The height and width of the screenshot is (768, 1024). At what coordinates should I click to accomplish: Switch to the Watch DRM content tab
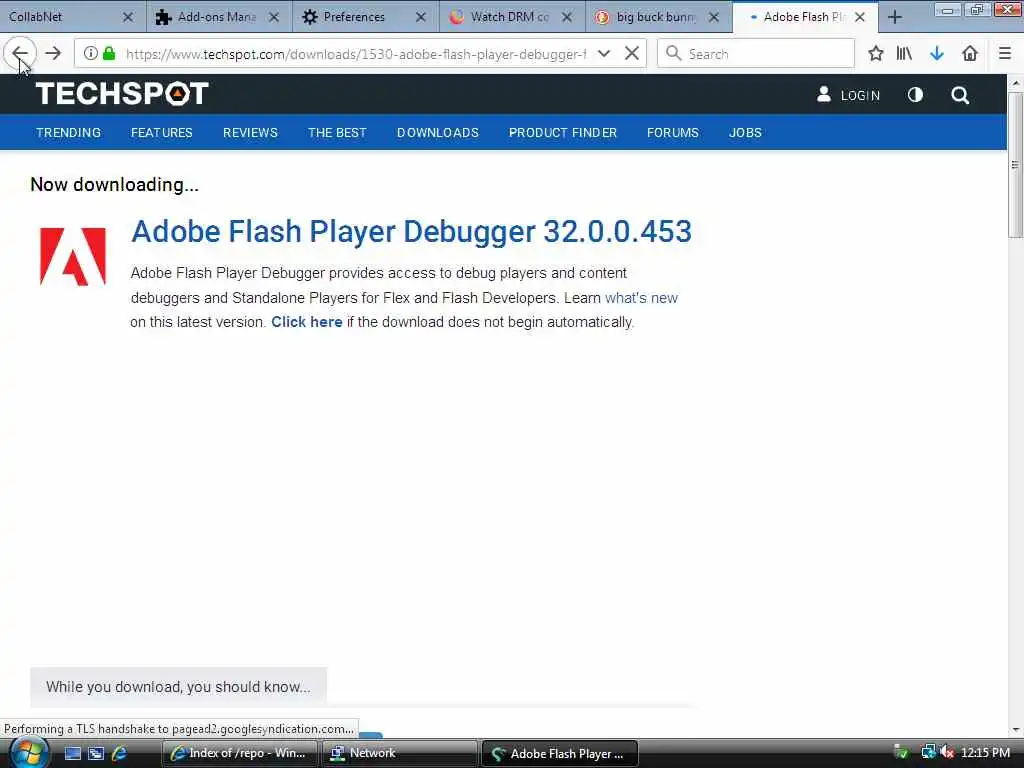509,17
